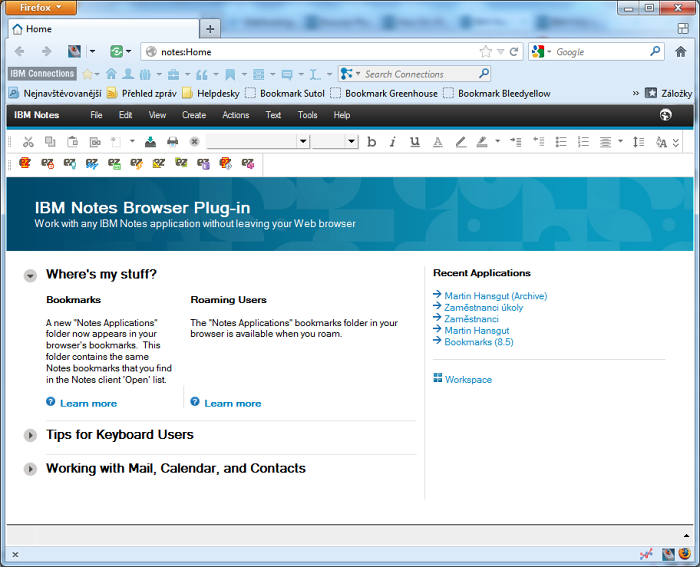The width and height of the screenshot is (700, 567).
Task: Open the View menu
Action: [157, 115]
